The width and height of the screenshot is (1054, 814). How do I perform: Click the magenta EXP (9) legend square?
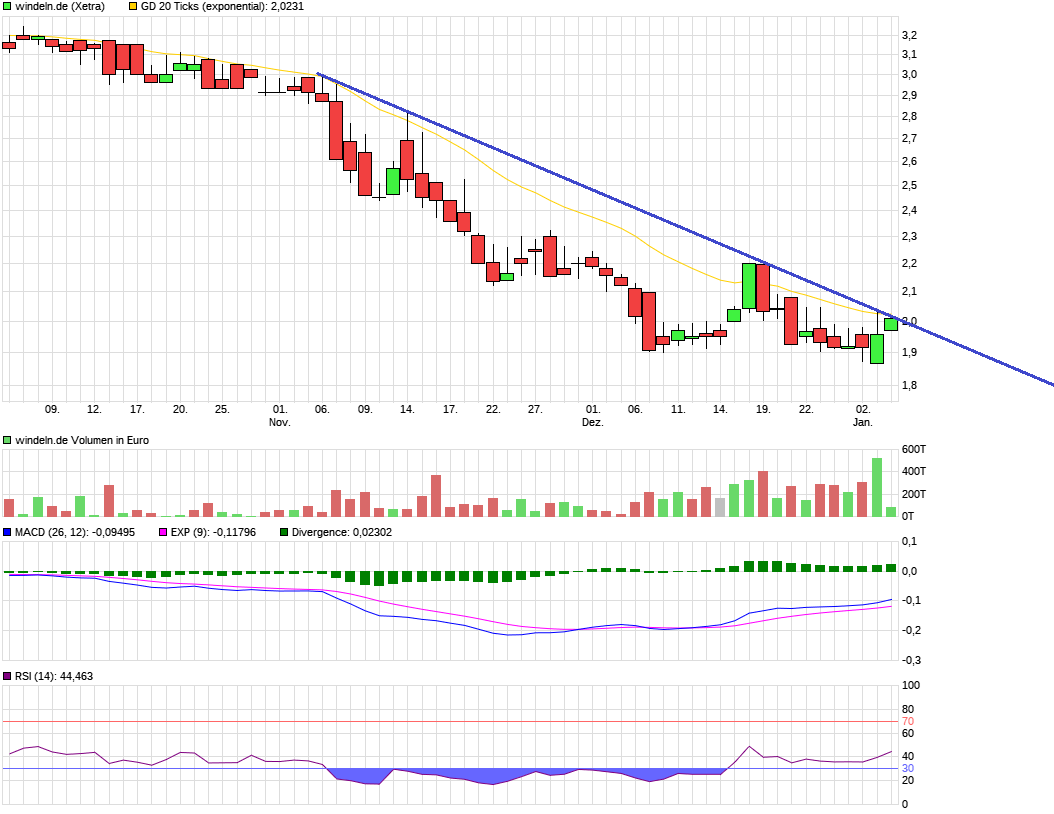pos(163,532)
